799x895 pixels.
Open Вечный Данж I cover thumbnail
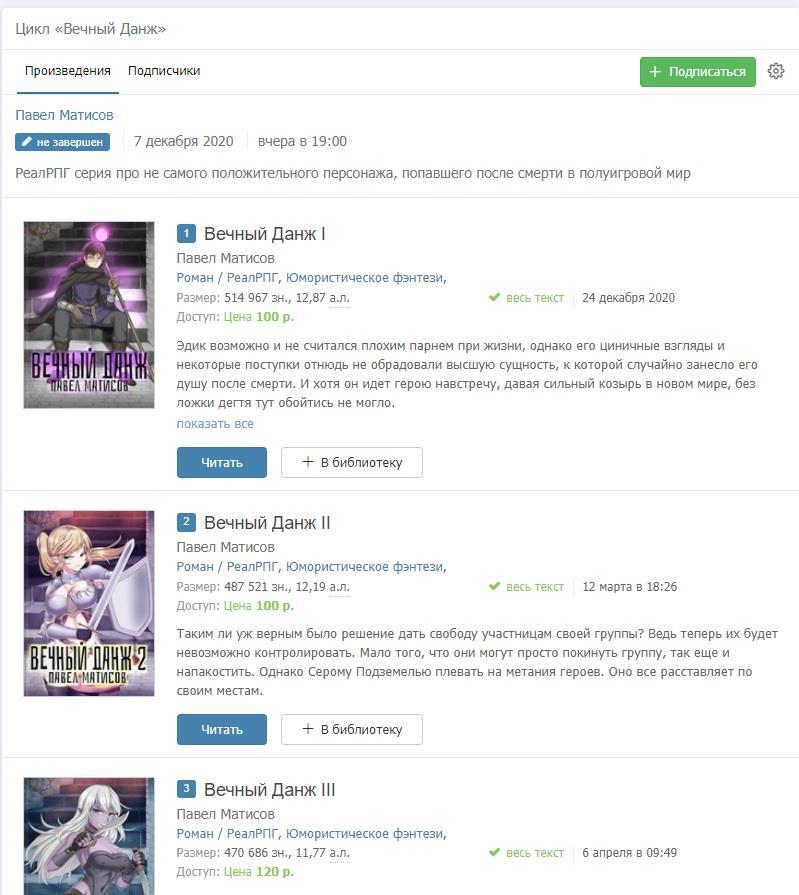(89, 315)
